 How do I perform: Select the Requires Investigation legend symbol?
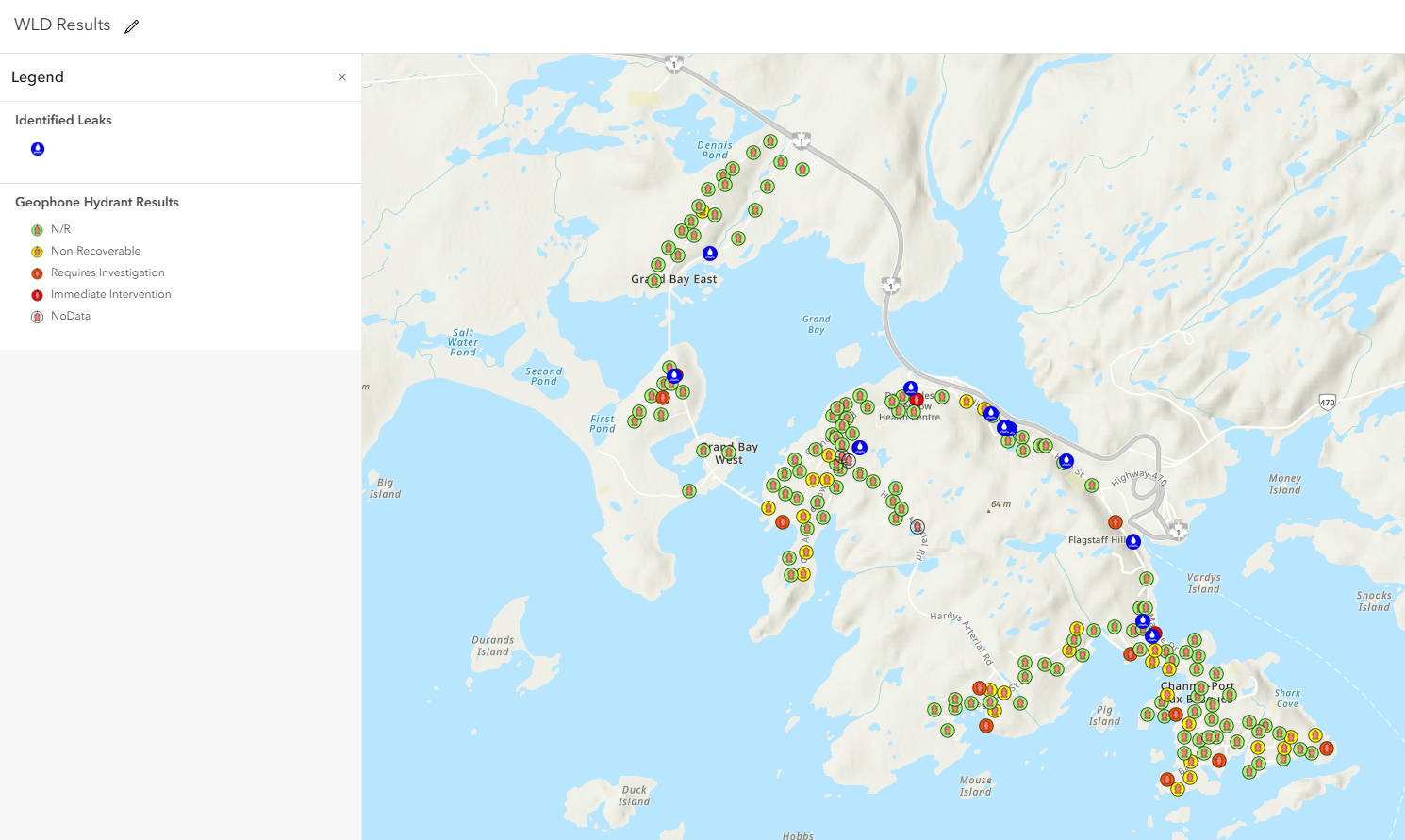38,273
